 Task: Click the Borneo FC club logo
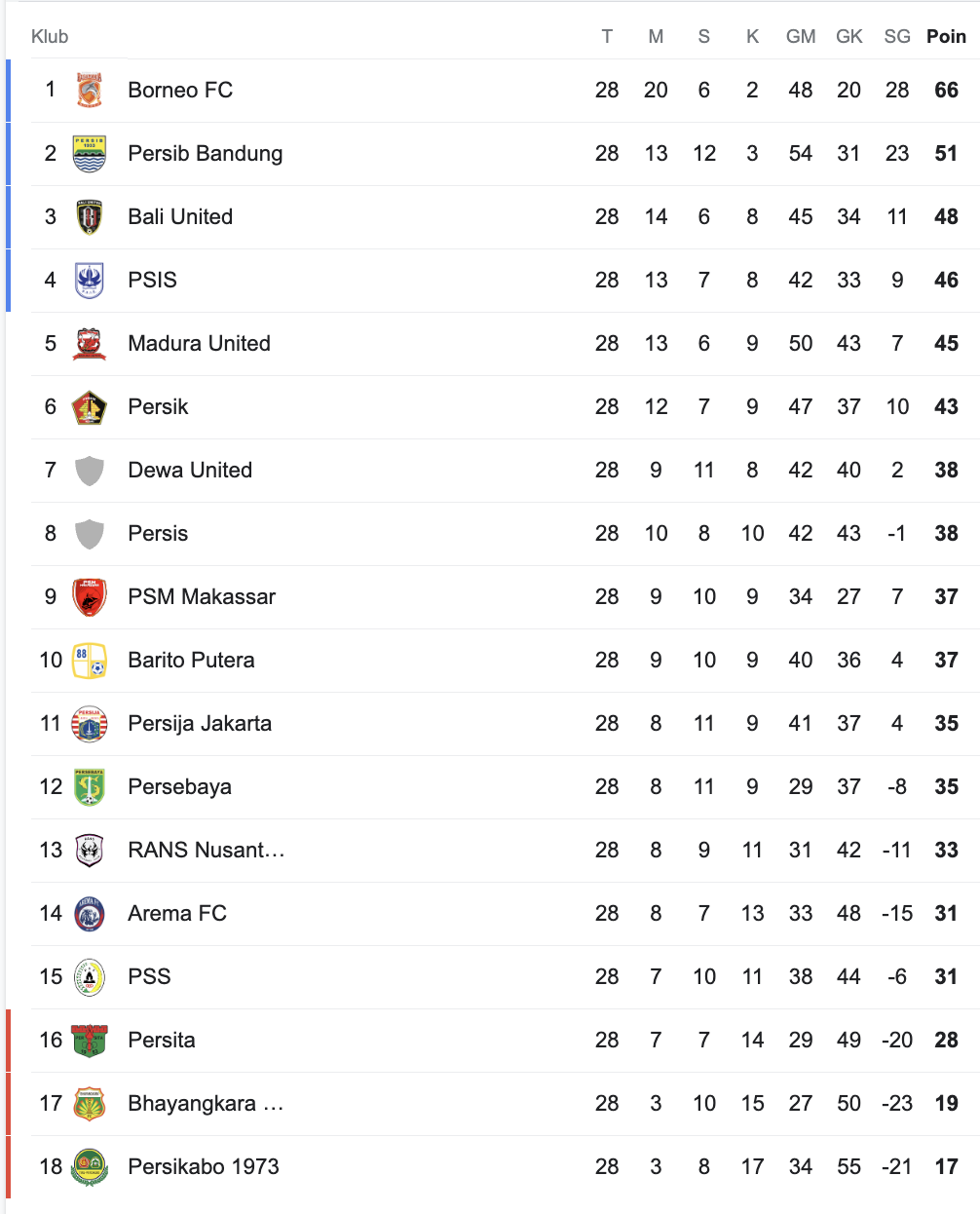(90, 91)
